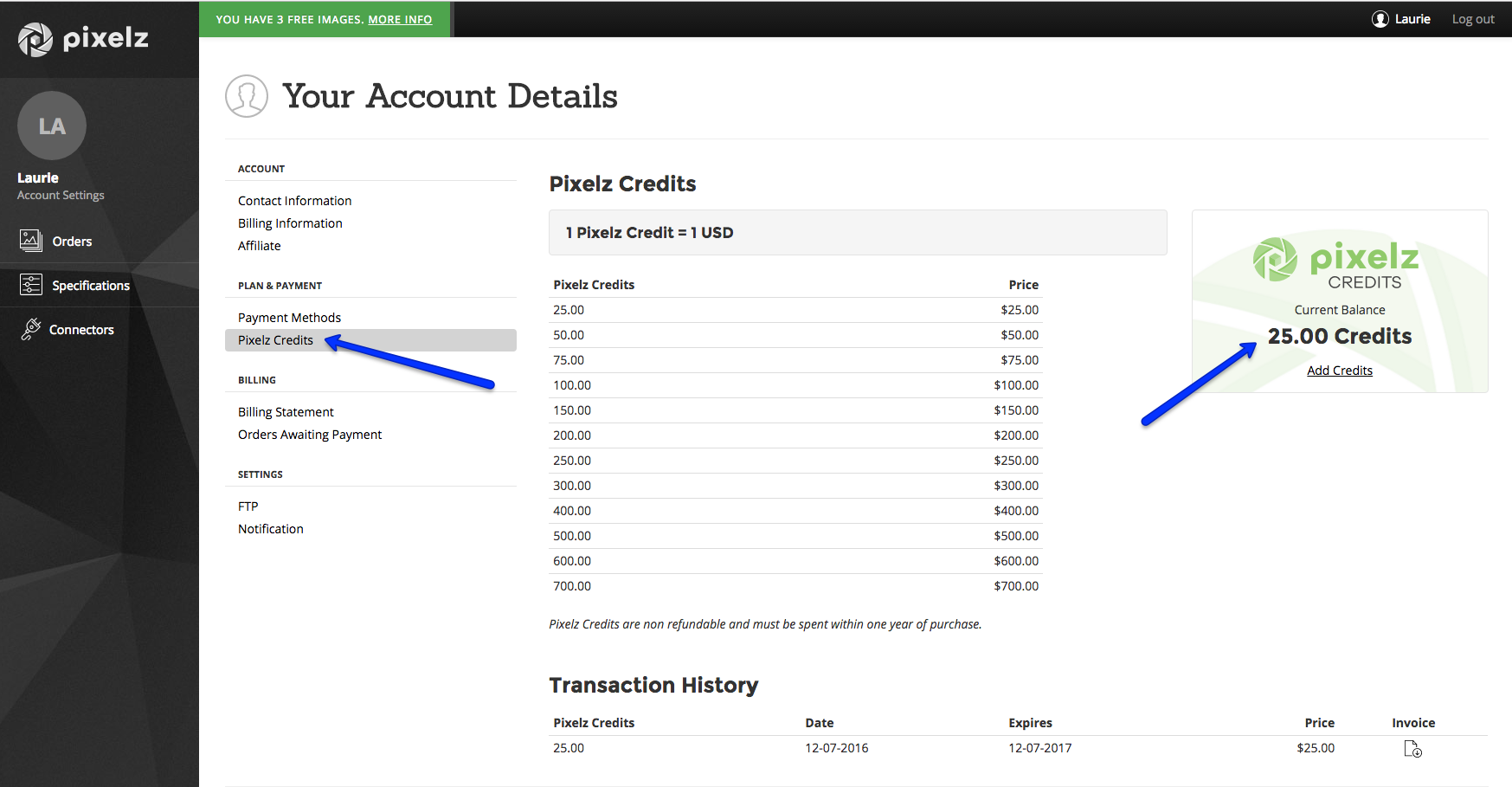The image size is (1512, 787).
Task: Select the 200.00 credits row
Action: (x=795, y=435)
